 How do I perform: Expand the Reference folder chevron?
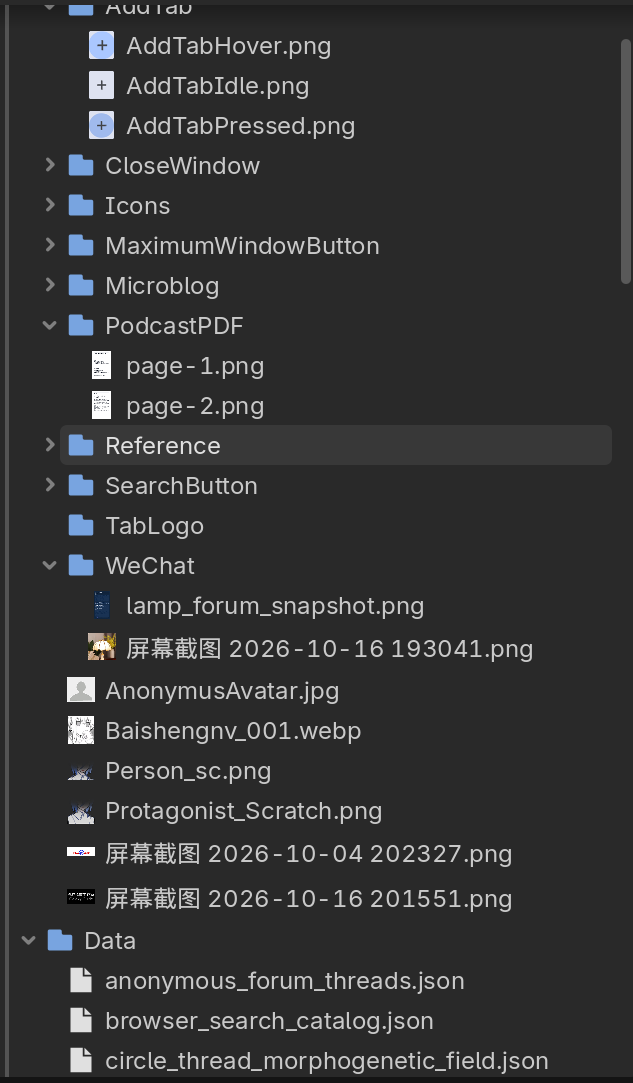coord(50,445)
